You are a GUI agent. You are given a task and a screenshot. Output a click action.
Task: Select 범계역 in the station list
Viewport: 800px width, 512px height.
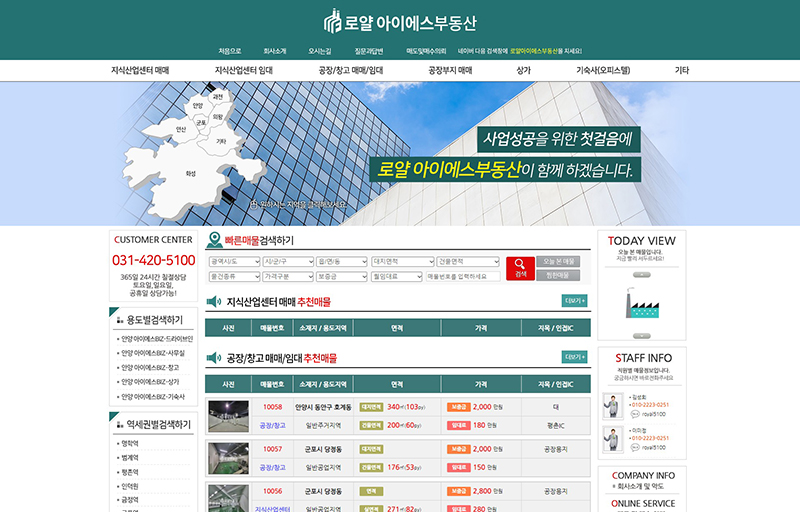tap(130, 457)
